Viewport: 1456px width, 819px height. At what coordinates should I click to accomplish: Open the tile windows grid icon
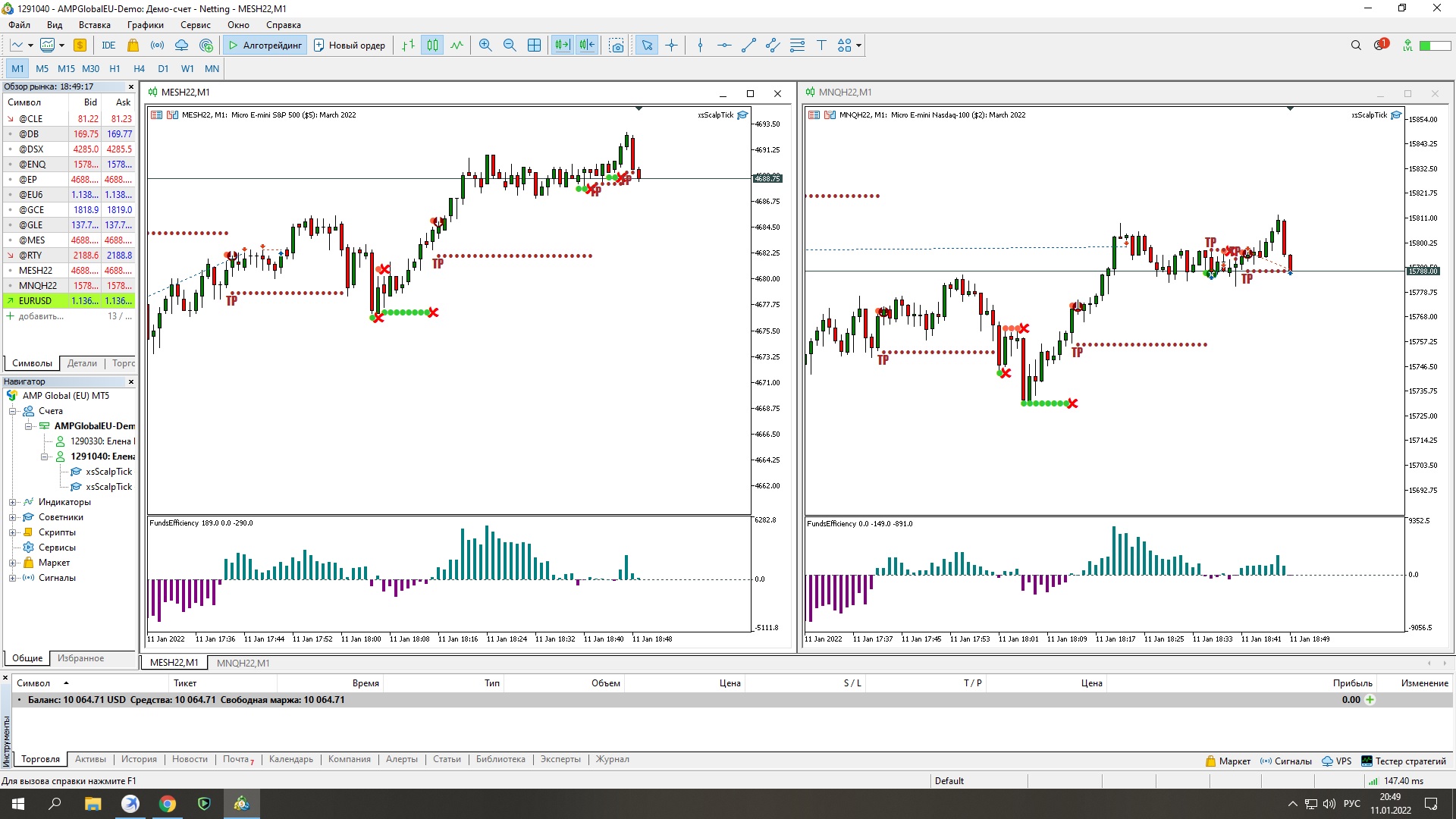pos(534,45)
